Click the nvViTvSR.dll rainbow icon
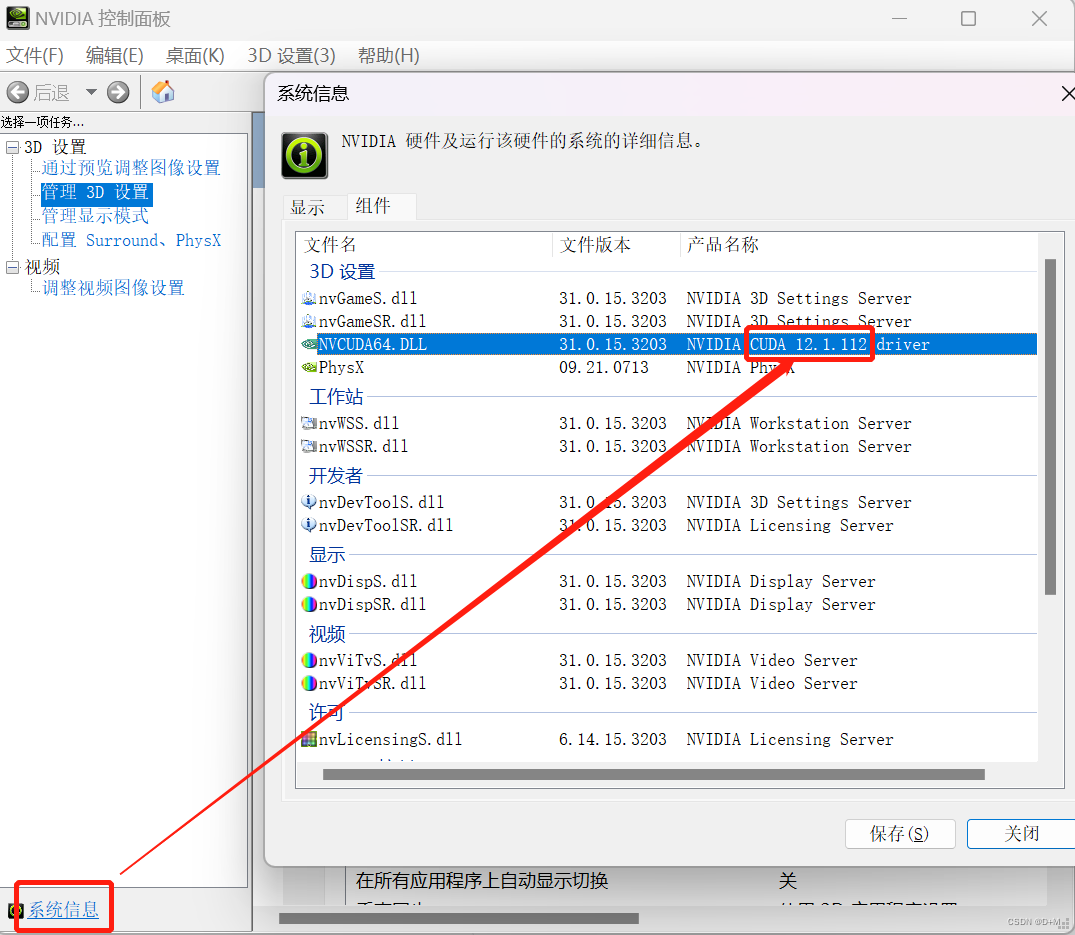The image size is (1075, 935). [309, 683]
